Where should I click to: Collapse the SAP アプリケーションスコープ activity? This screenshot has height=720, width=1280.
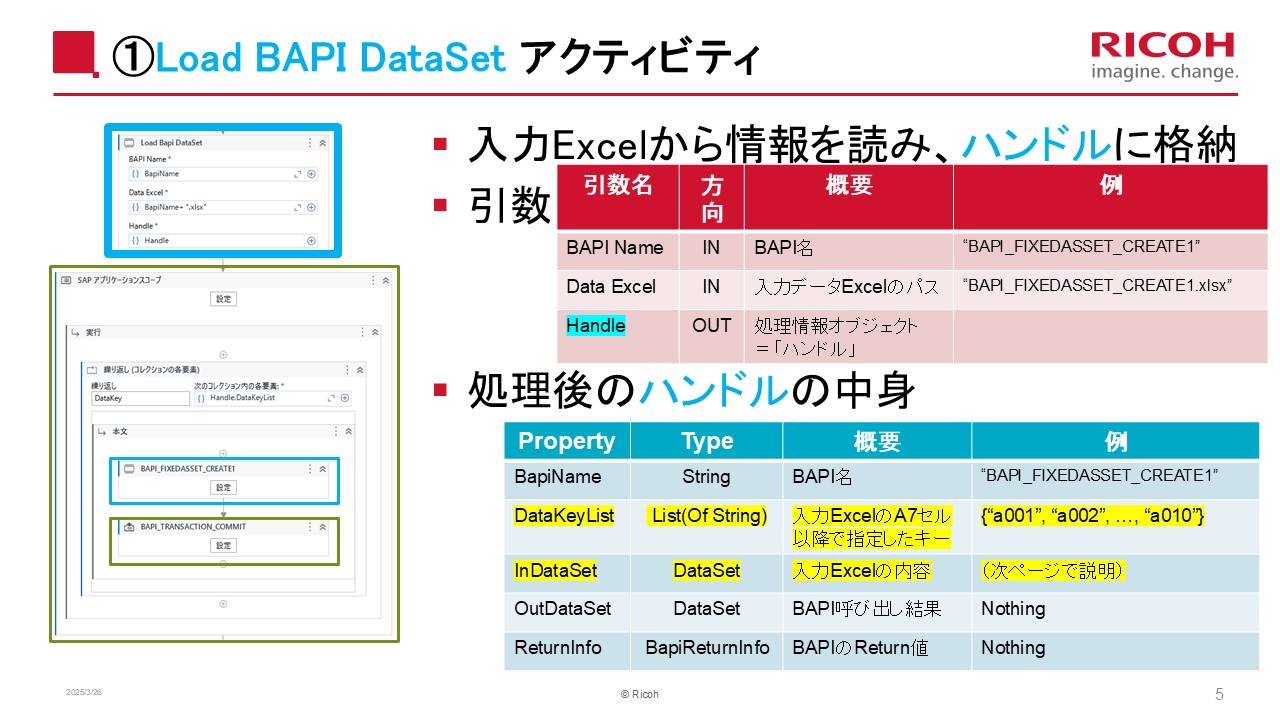(386, 281)
